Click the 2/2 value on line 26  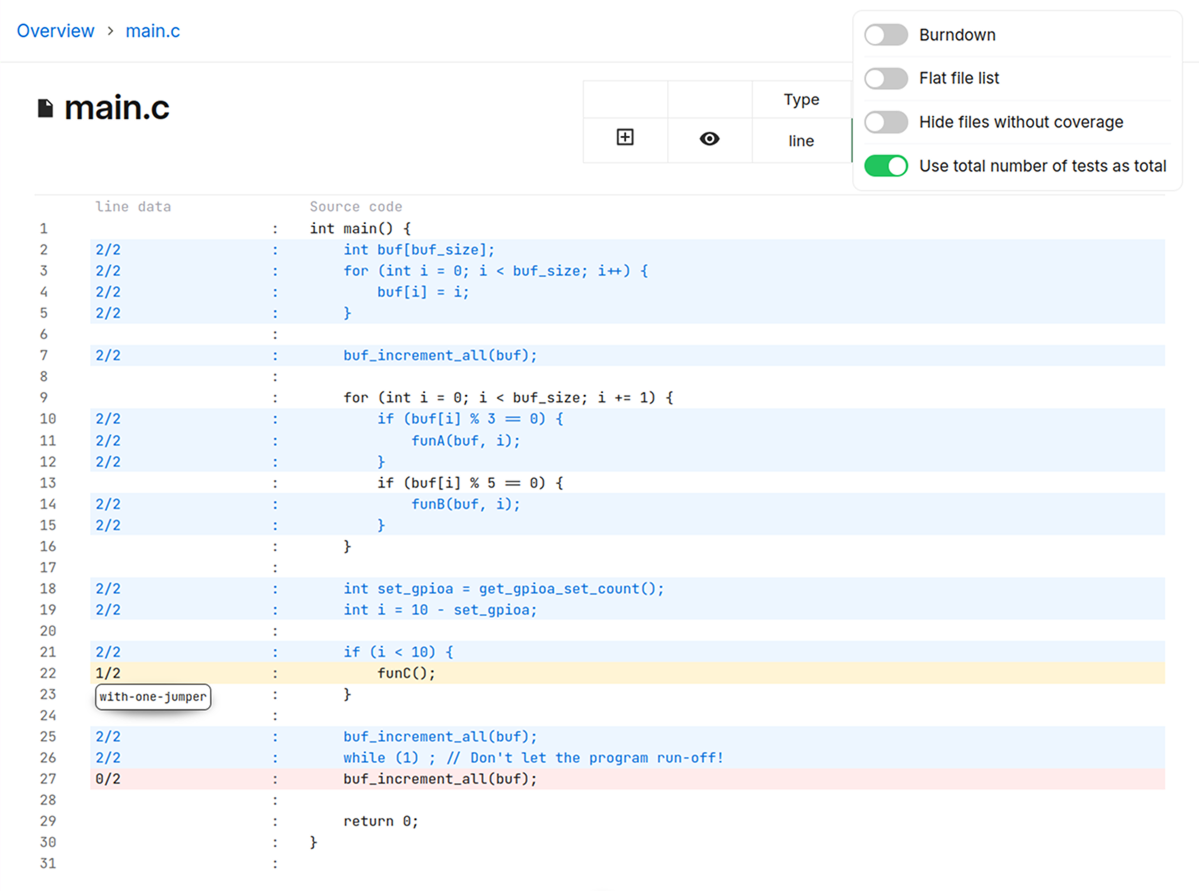point(108,757)
